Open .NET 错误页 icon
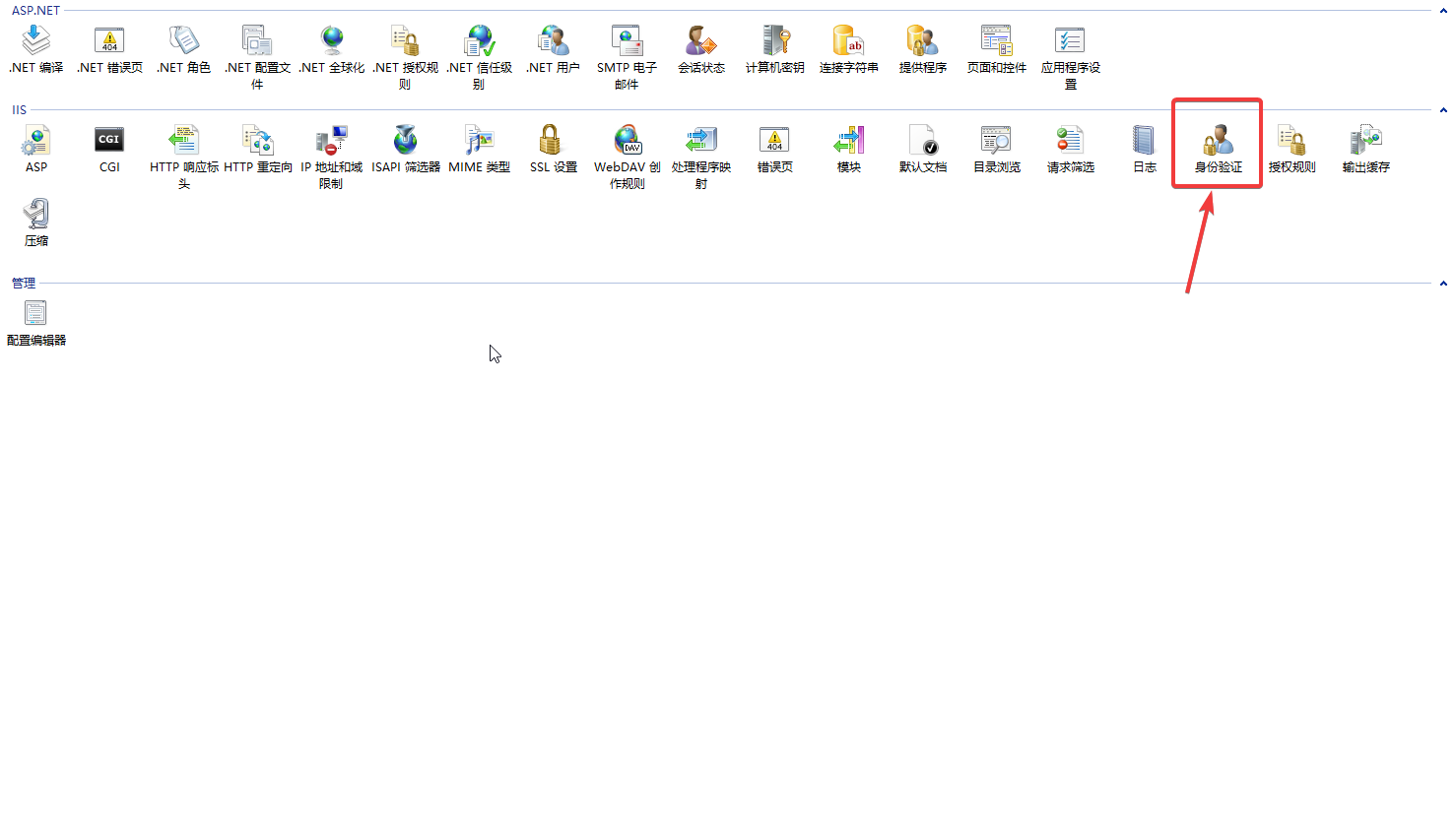This screenshot has height=831, width=1456. (109, 40)
